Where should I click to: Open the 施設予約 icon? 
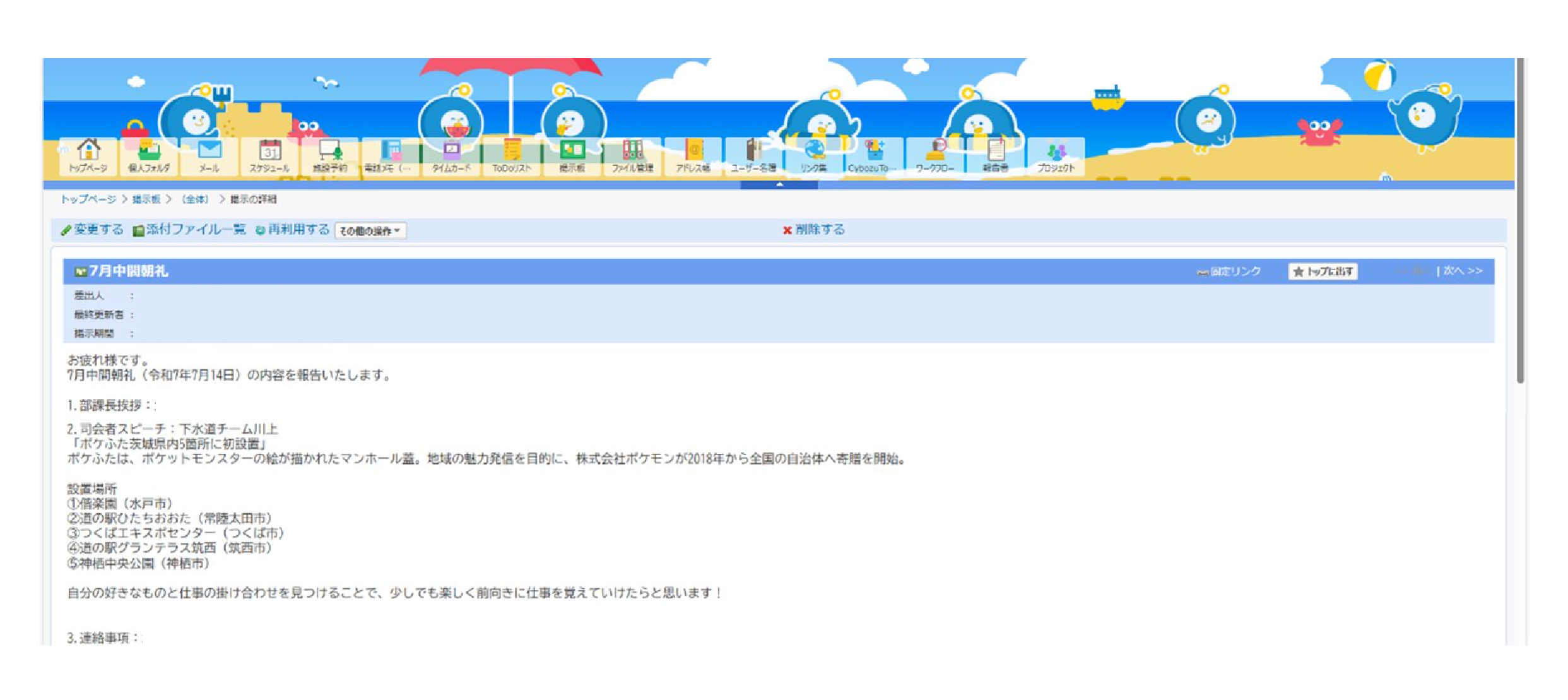pos(330,156)
